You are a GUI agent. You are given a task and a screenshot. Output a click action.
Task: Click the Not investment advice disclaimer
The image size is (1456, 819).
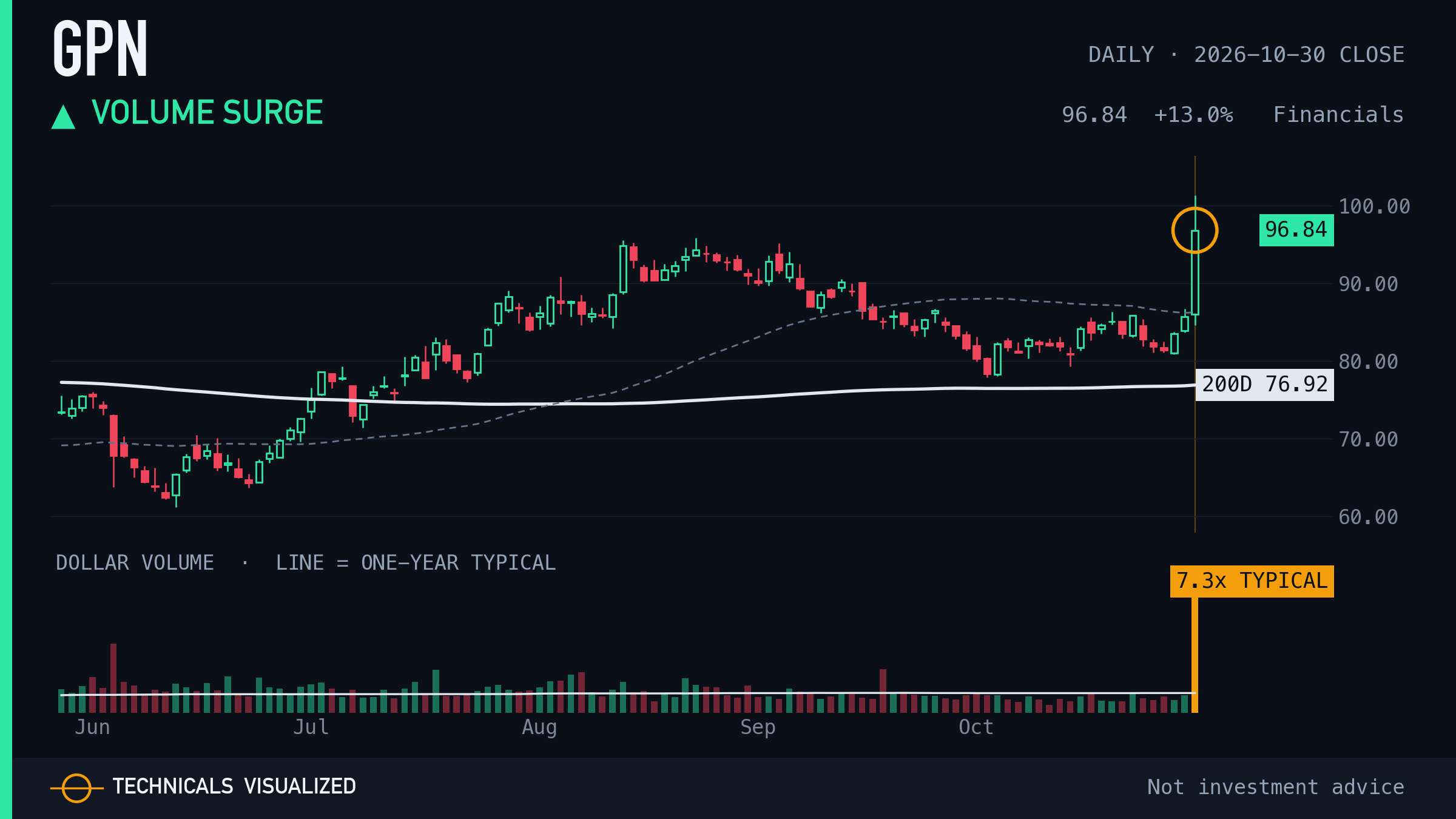pos(1276,787)
